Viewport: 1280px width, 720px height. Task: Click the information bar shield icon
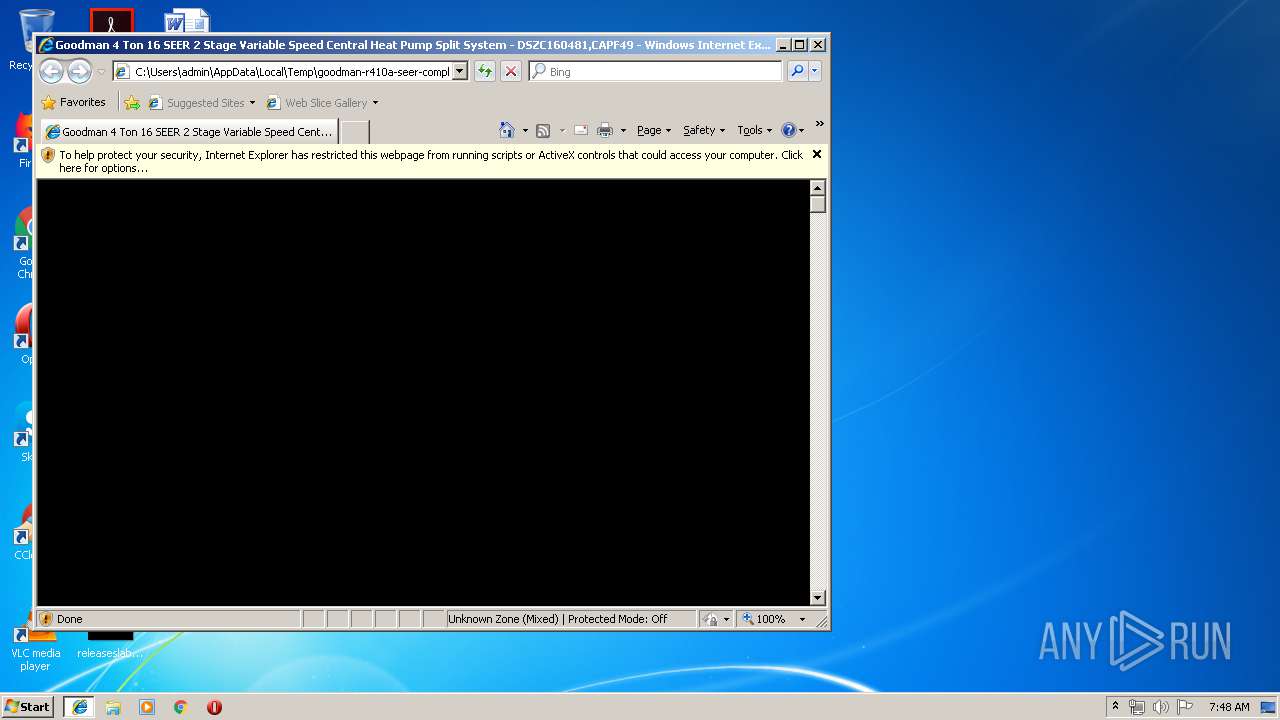(47, 155)
